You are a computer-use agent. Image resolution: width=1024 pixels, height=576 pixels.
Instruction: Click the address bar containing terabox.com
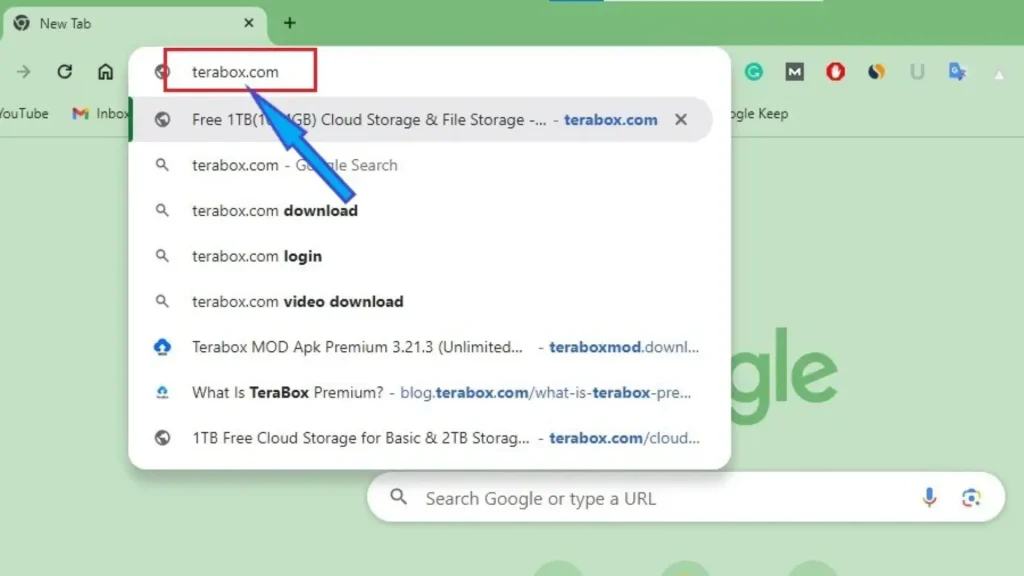click(400, 72)
